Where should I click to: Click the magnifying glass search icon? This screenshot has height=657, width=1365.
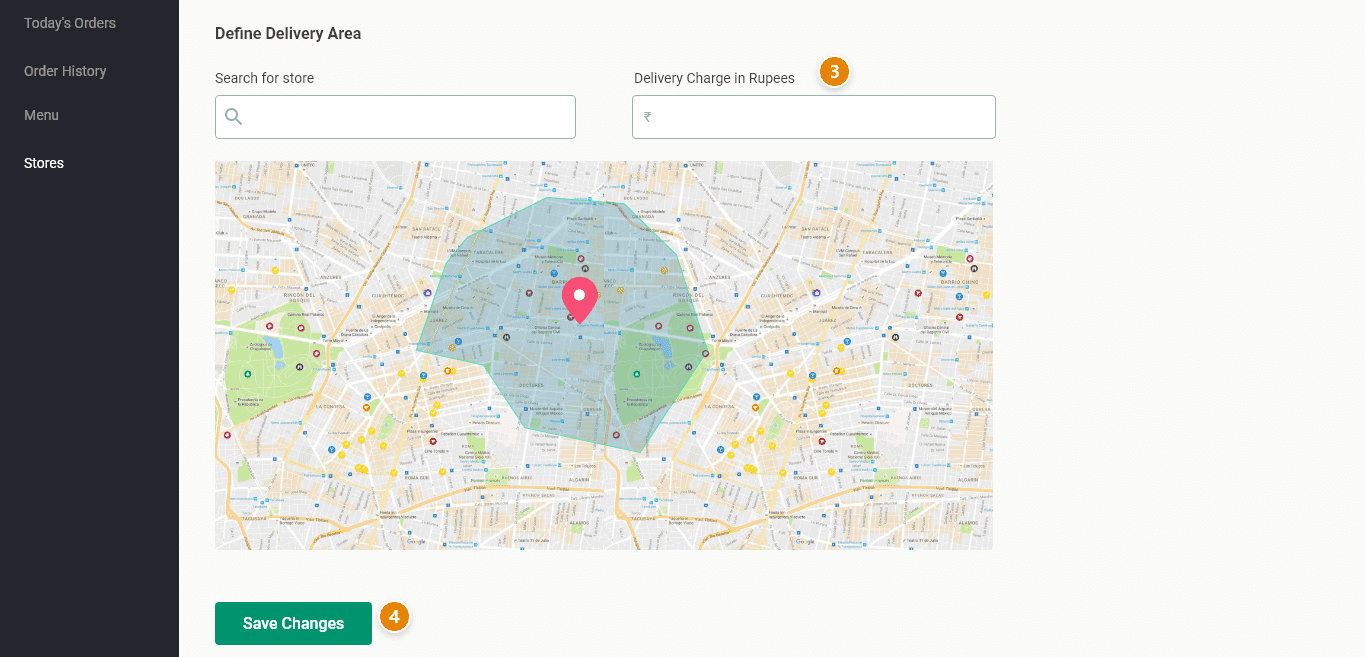pos(234,117)
